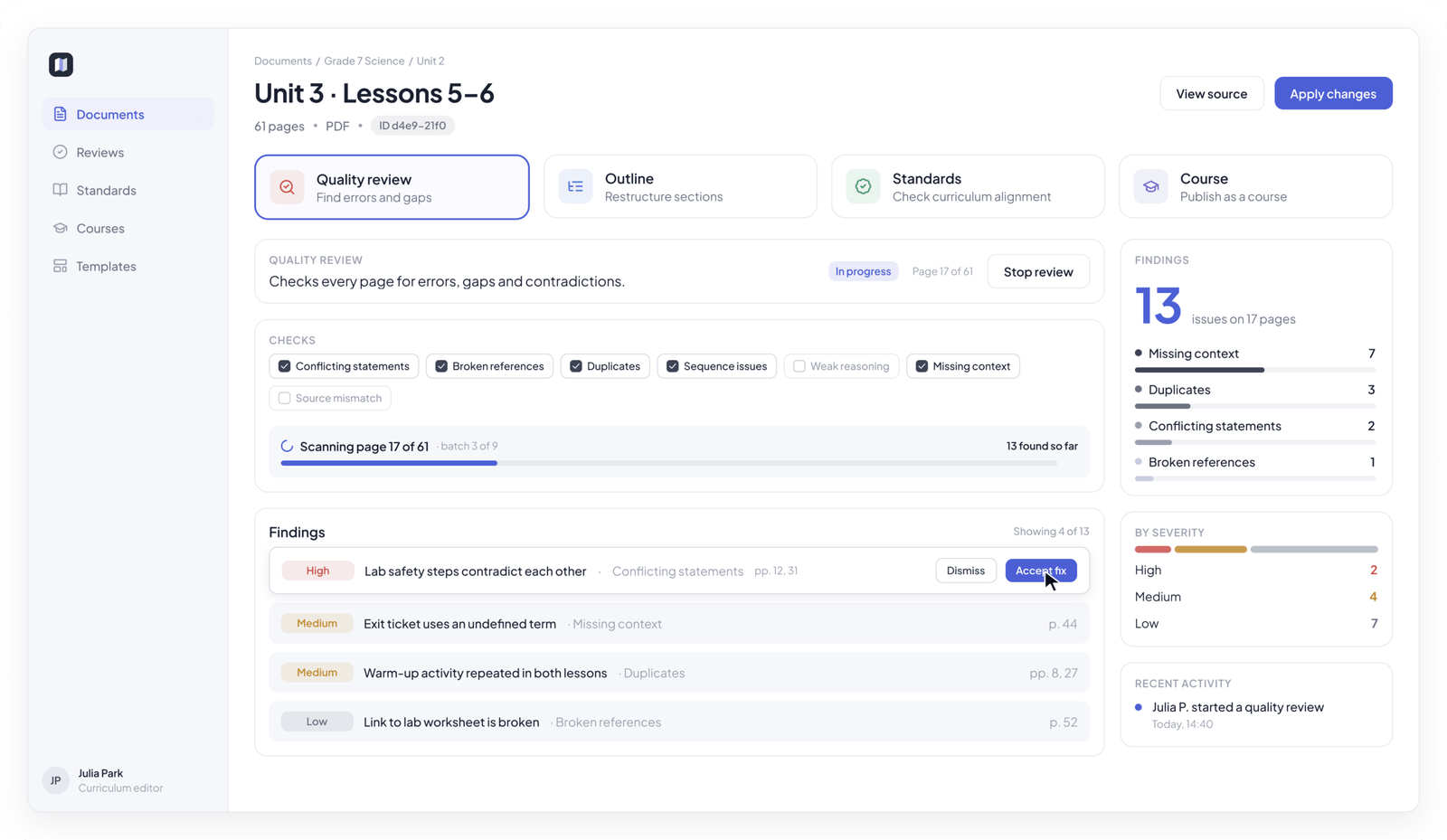This screenshot has width=1447, height=840.
Task: Click the app logo icon in sidebar
Action: (x=61, y=64)
